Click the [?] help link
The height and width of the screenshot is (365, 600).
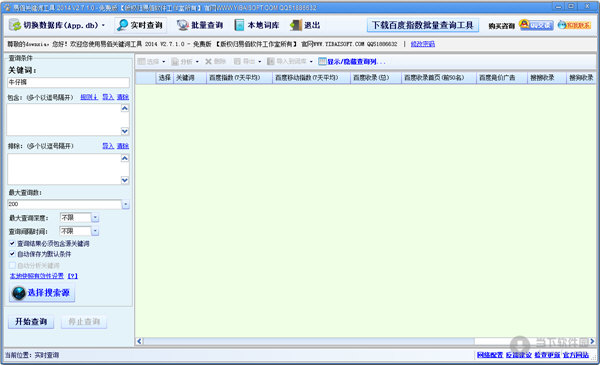click(x=73, y=276)
